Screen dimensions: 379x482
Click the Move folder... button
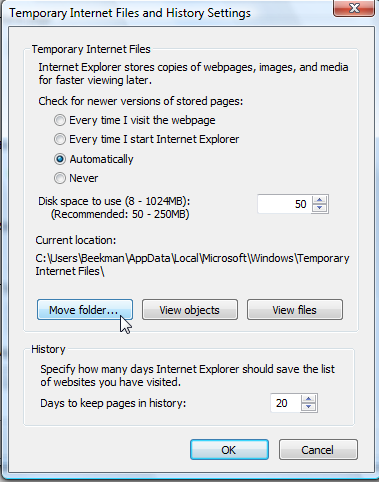(x=85, y=310)
